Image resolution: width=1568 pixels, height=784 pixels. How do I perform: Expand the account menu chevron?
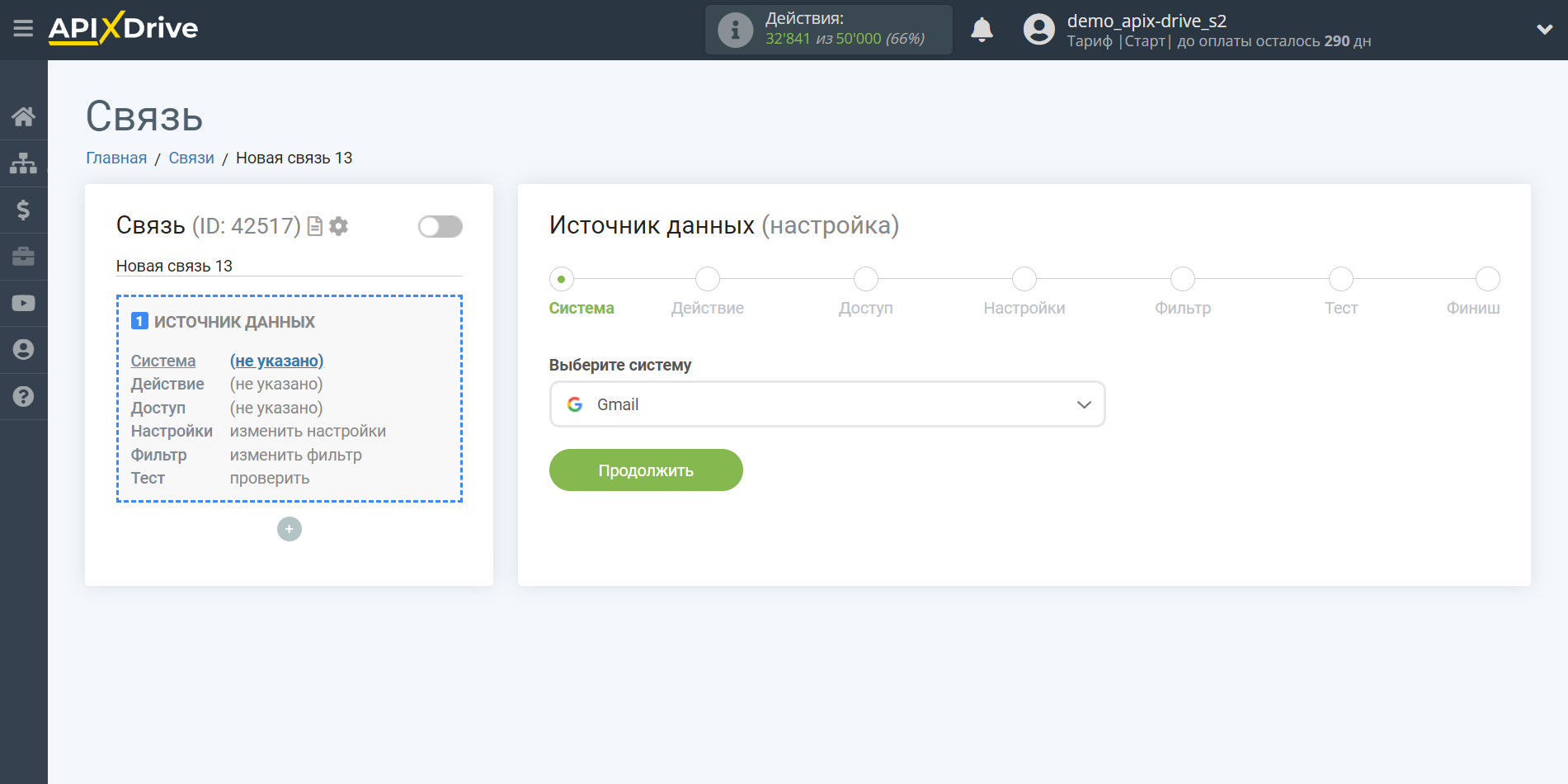tap(1545, 30)
